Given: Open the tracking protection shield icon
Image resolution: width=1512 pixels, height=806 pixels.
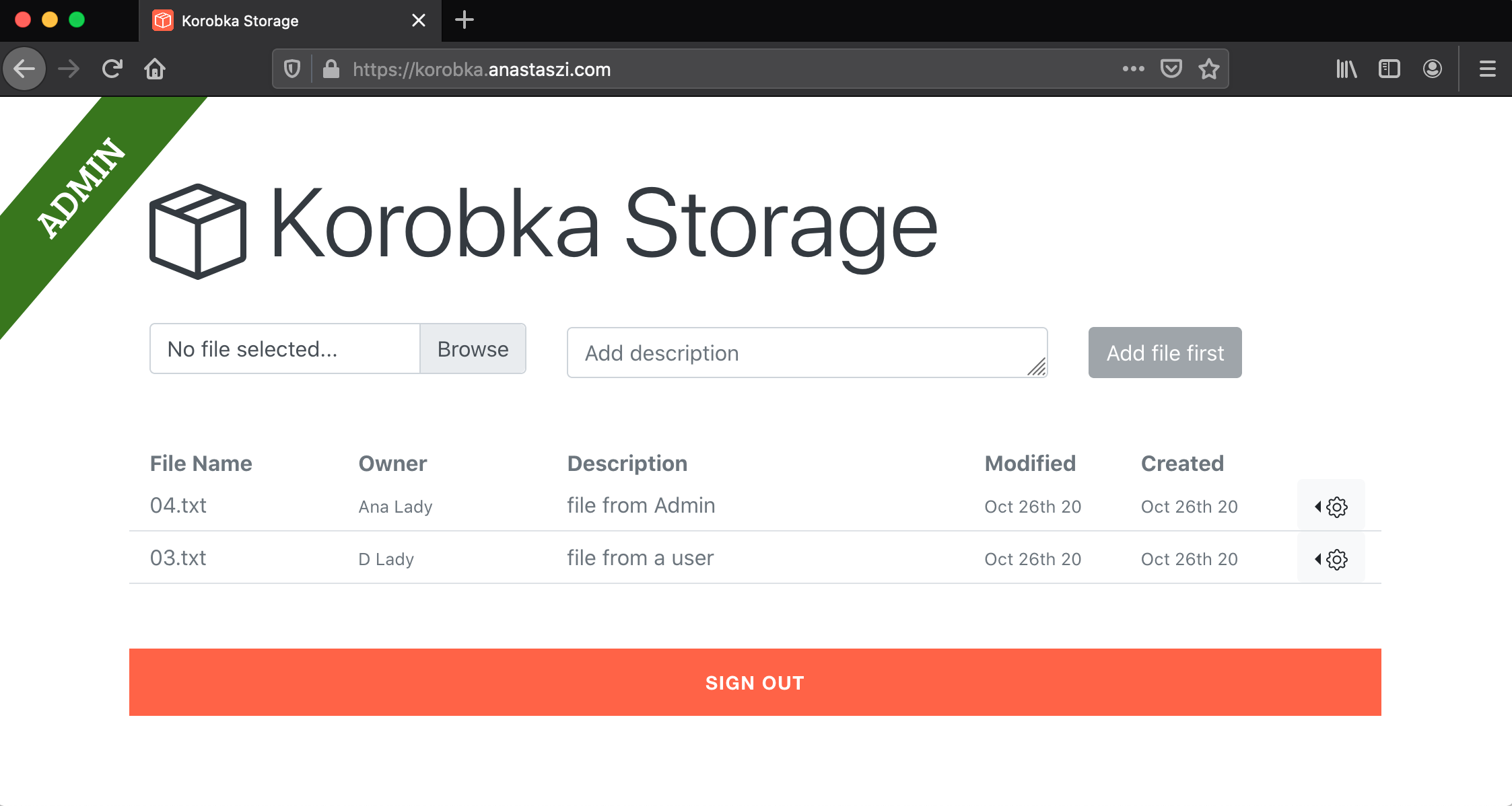Looking at the screenshot, I should [x=292, y=69].
